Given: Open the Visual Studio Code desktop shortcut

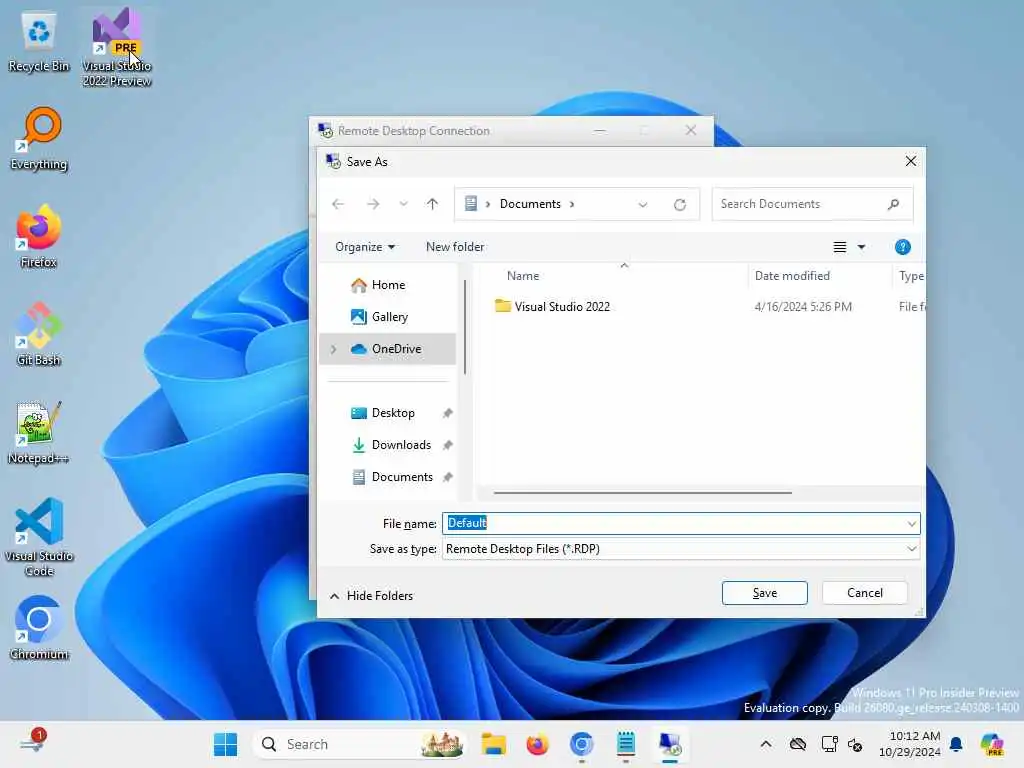Looking at the screenshot, I should click(39, 537).
